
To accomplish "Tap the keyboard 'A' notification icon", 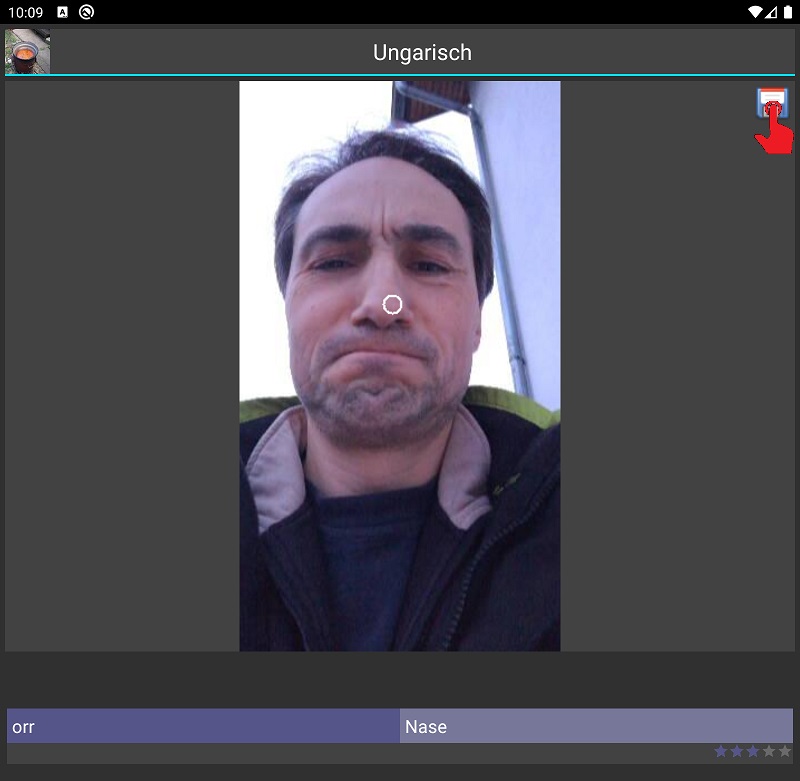I will point(63,12).
